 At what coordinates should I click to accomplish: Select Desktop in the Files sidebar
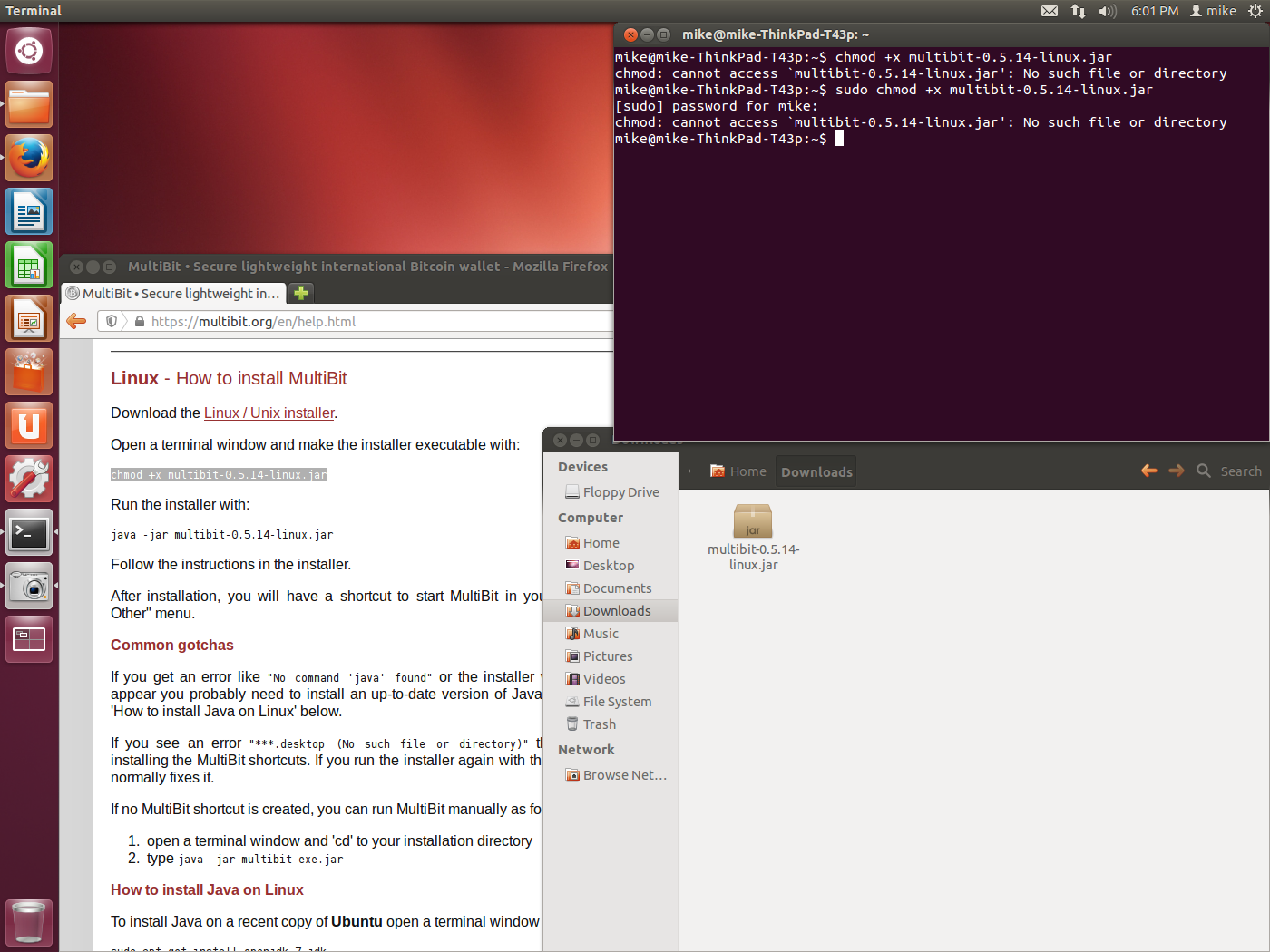611,565
